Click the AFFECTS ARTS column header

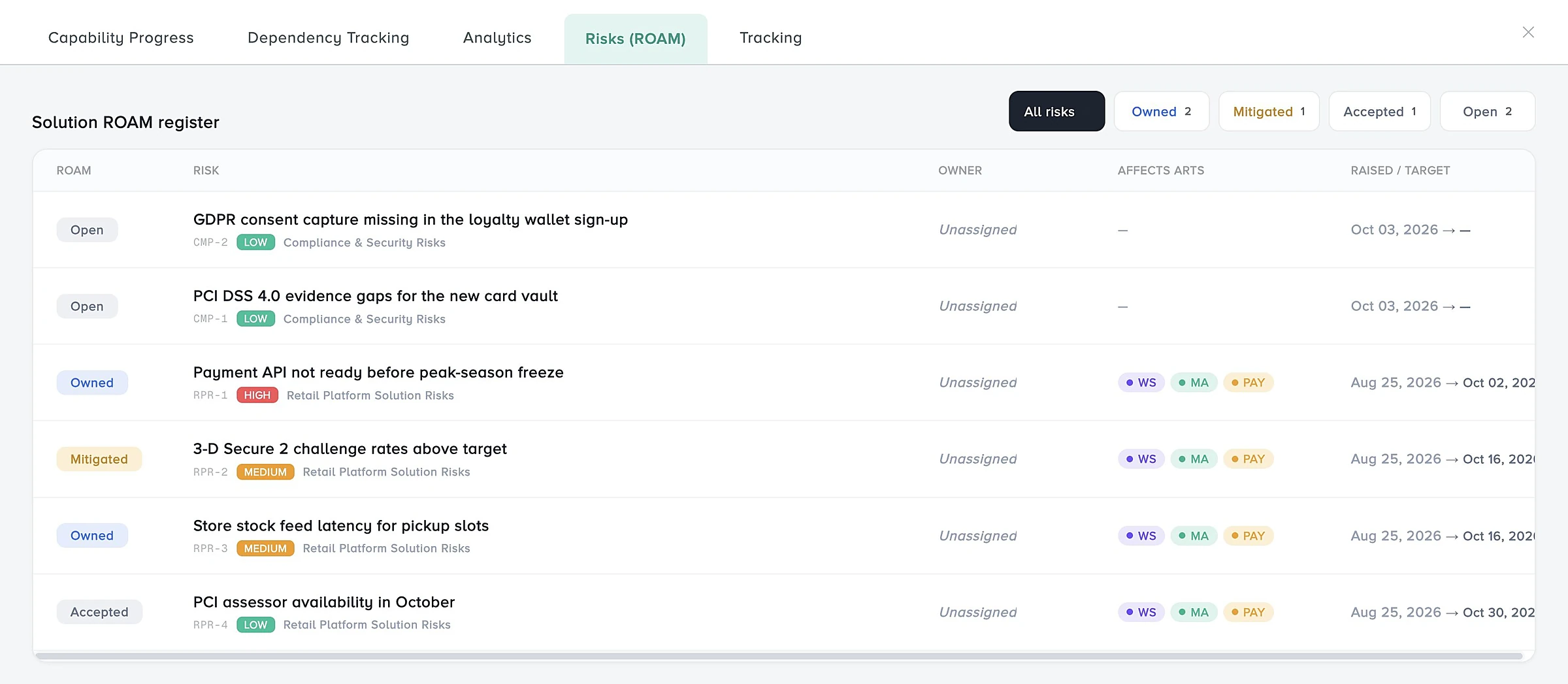(x=1160, y=171)
